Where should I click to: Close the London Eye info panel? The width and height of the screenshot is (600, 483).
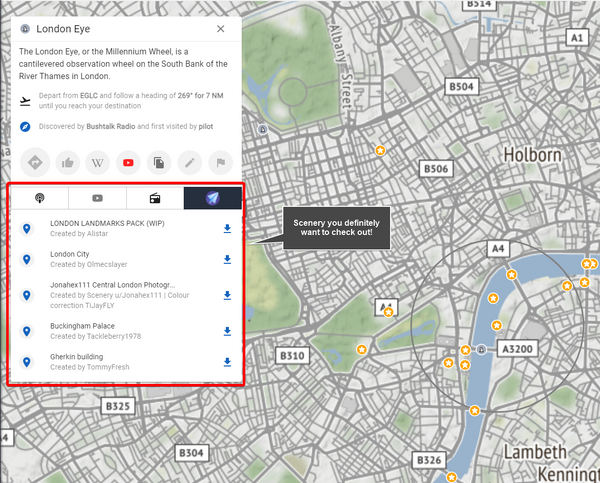tap(220, 29)
